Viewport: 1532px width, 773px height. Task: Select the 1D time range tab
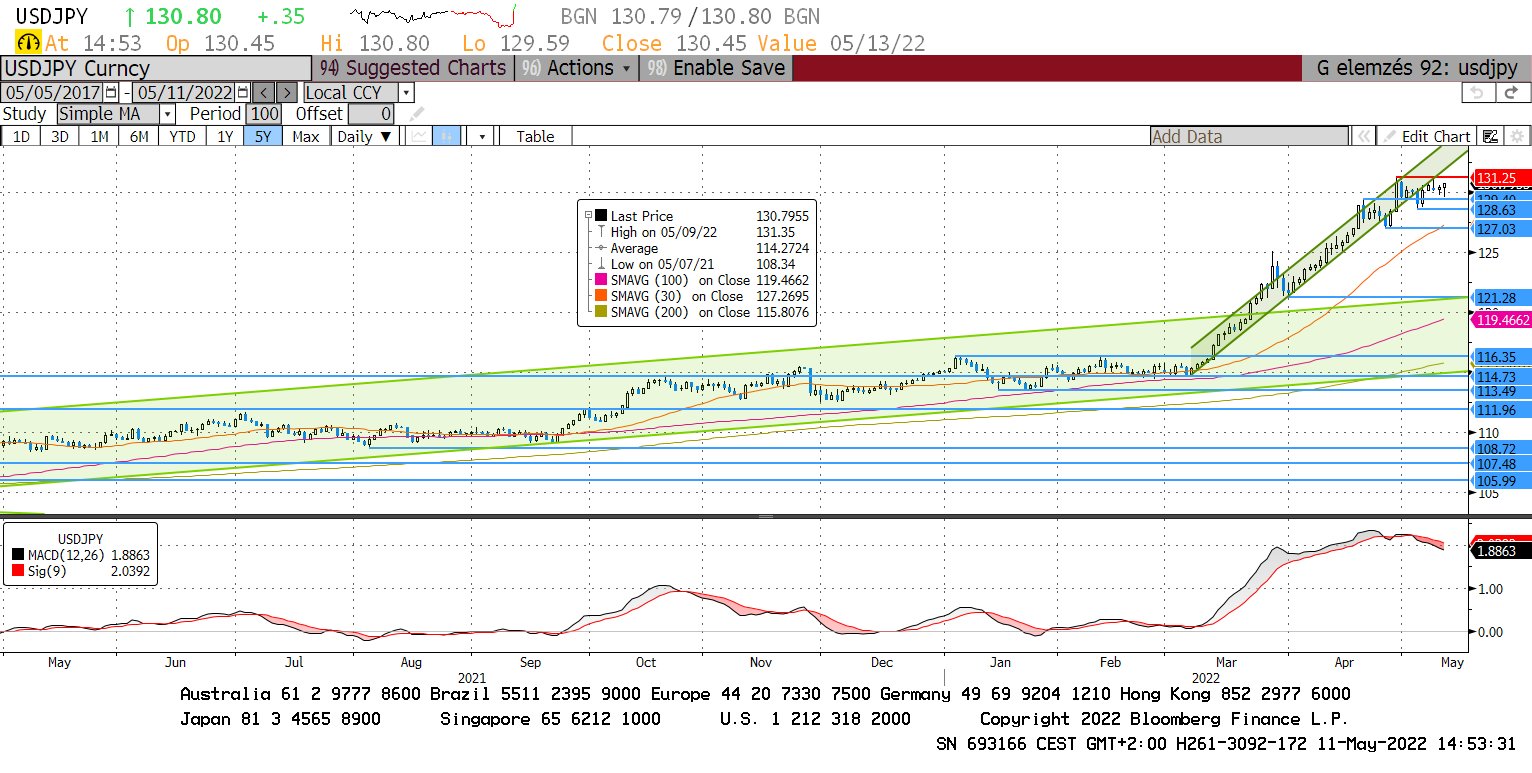[21, 136]
